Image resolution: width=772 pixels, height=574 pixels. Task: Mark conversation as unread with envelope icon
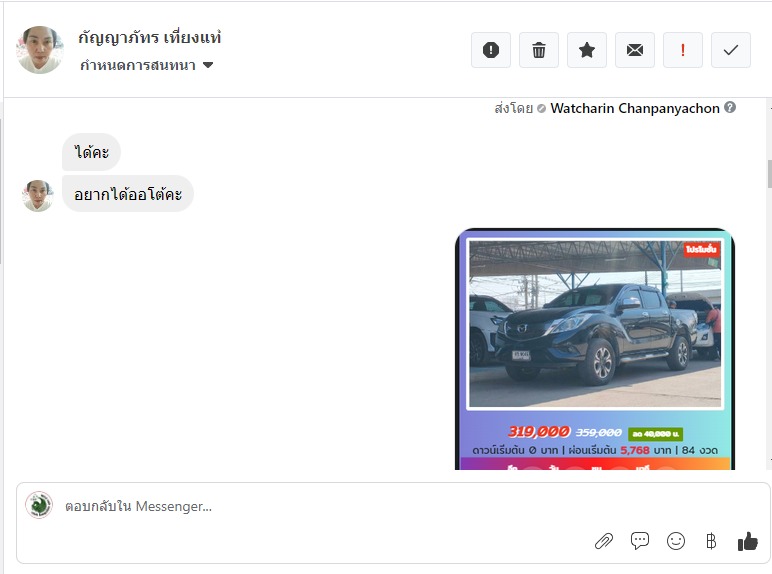point(635,50)
